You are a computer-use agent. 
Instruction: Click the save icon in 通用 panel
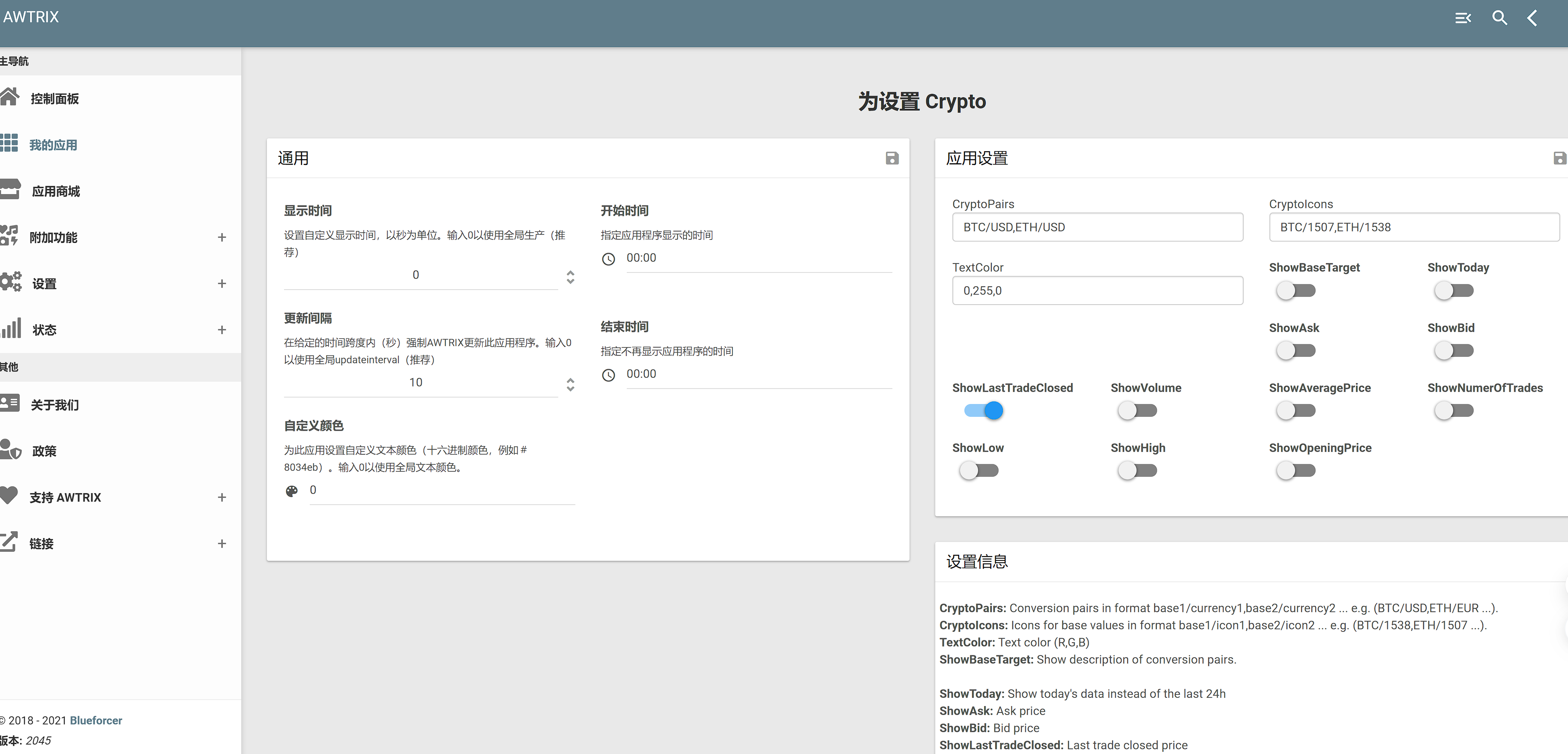892,158
